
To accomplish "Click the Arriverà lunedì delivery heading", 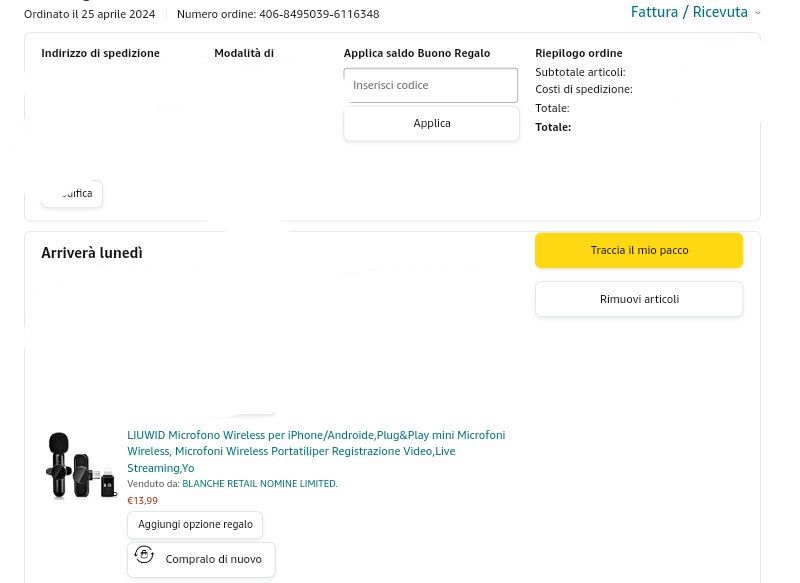I will 92,253.
